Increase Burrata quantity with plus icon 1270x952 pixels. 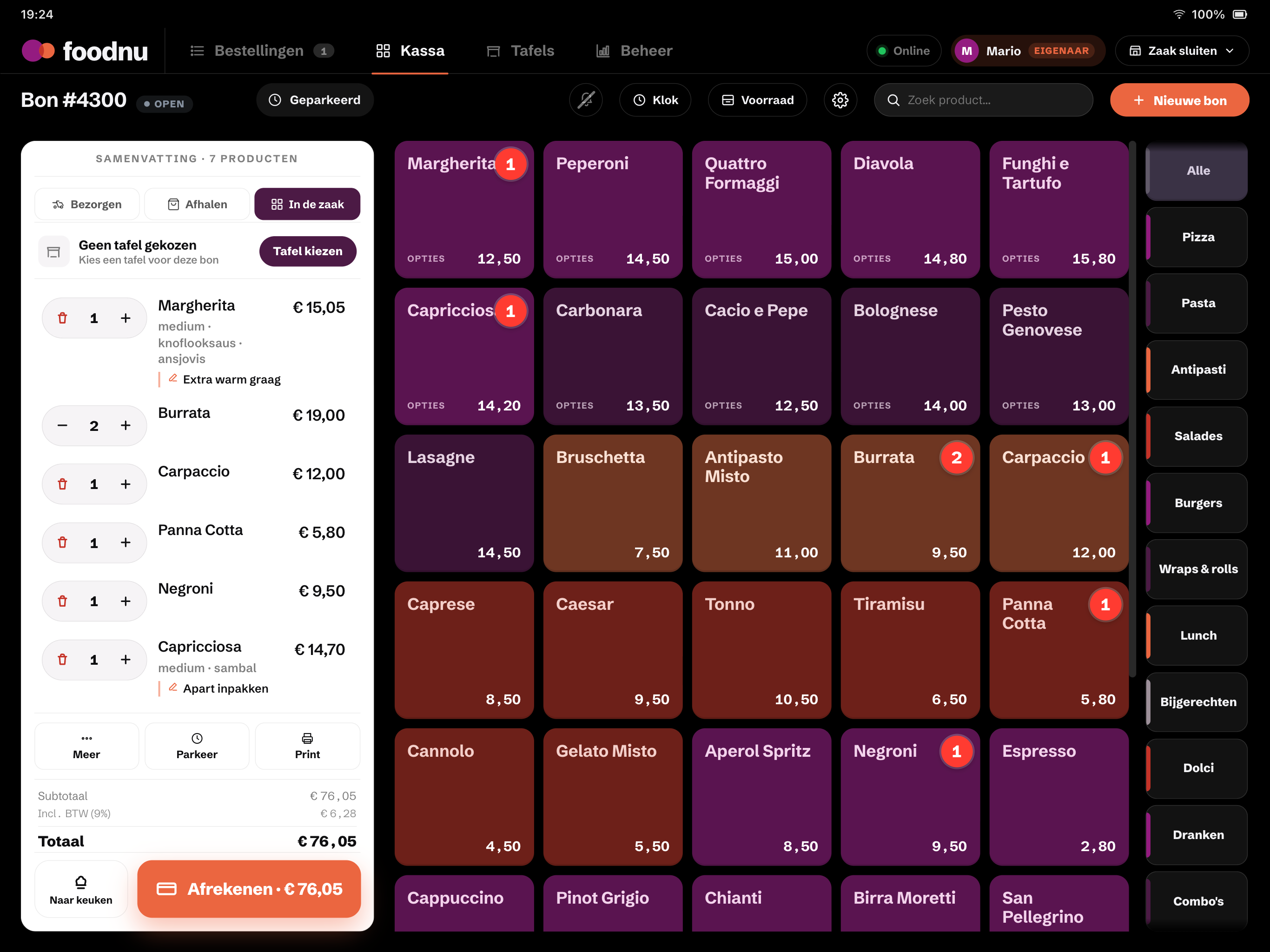[x=126, y=425]
